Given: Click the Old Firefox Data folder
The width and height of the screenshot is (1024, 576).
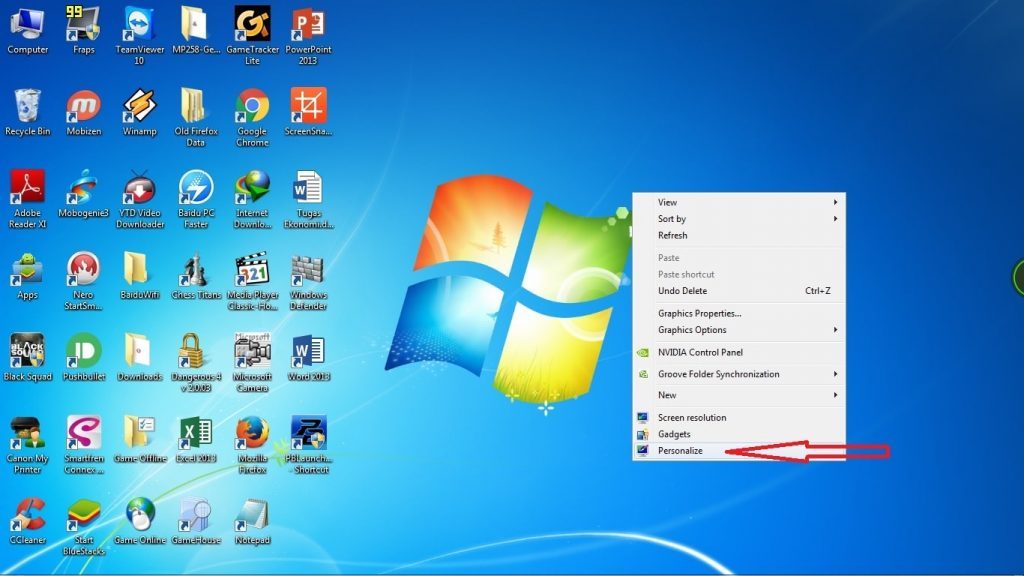Looking at the screenshot, I should pos(195,106).
